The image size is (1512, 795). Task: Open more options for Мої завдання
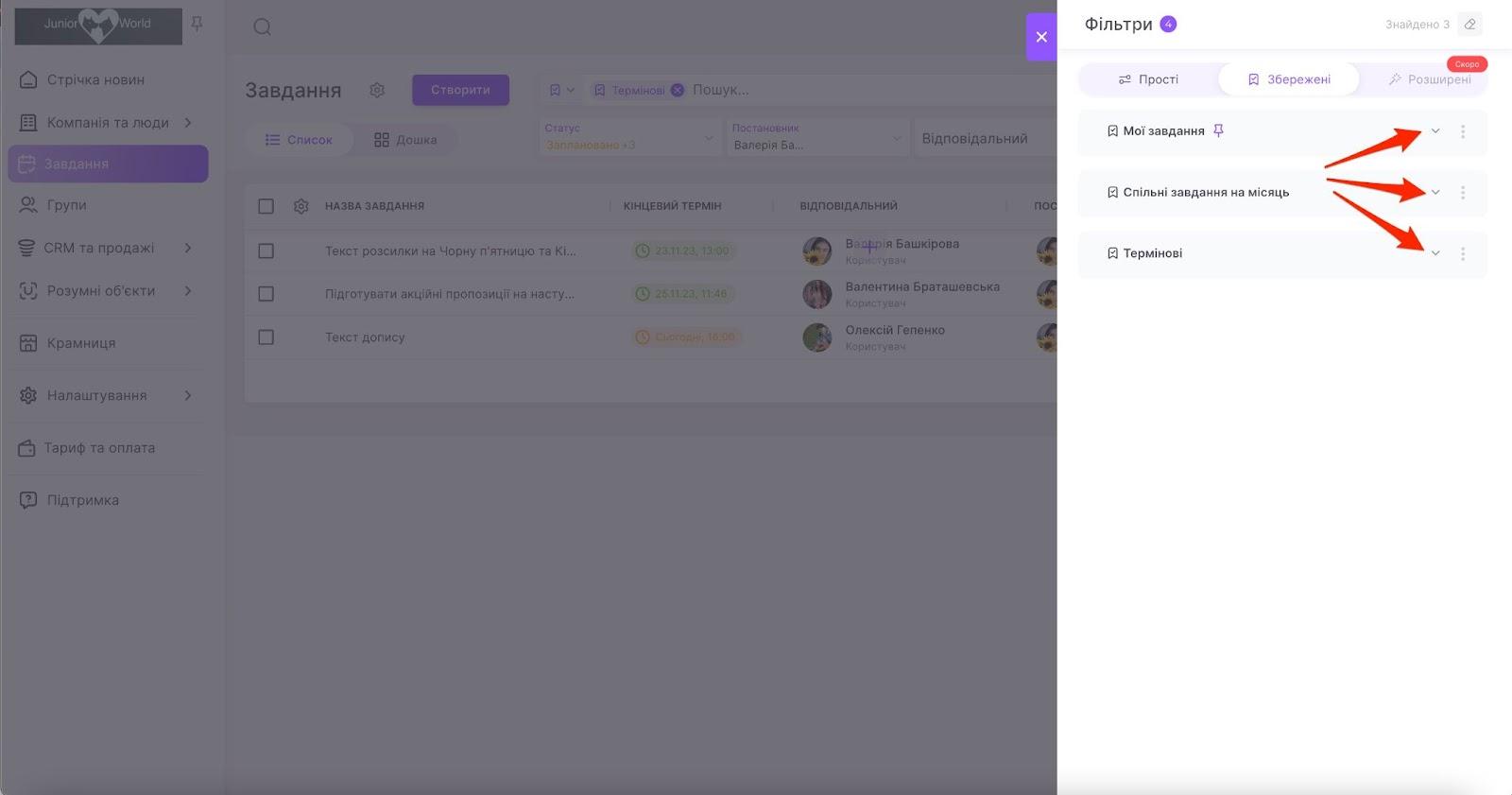pos(1463,131)
